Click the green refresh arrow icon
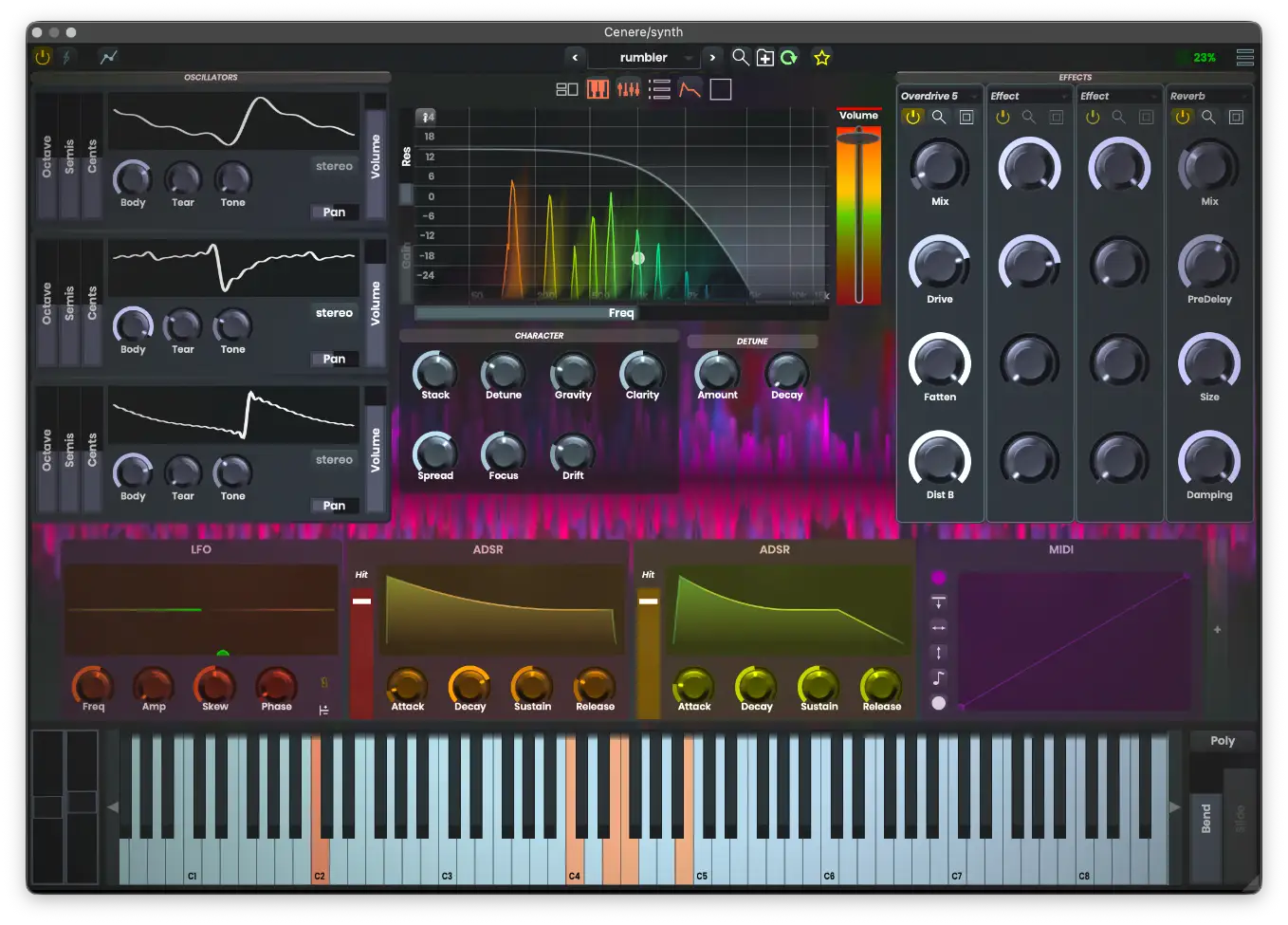The image size is (1288, 925). pos(789,57)
